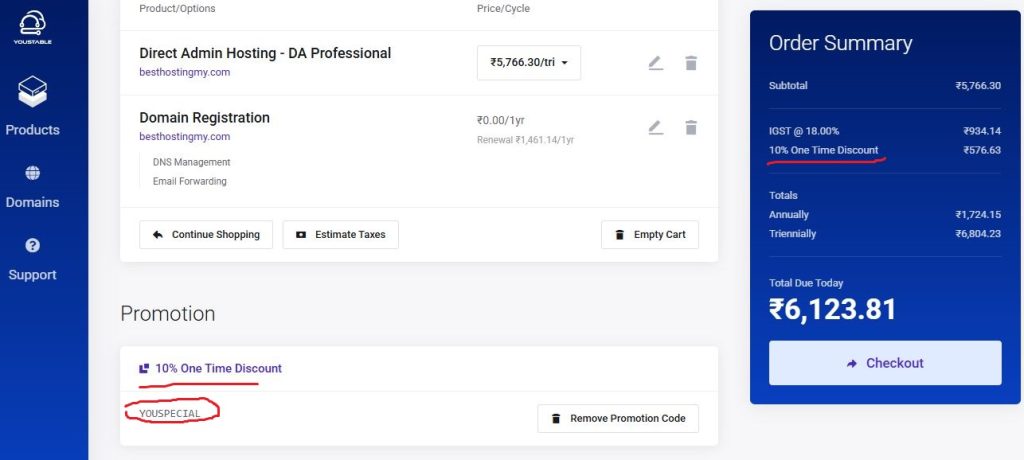Go to Domains in sidebar menu

coord(33,202)
